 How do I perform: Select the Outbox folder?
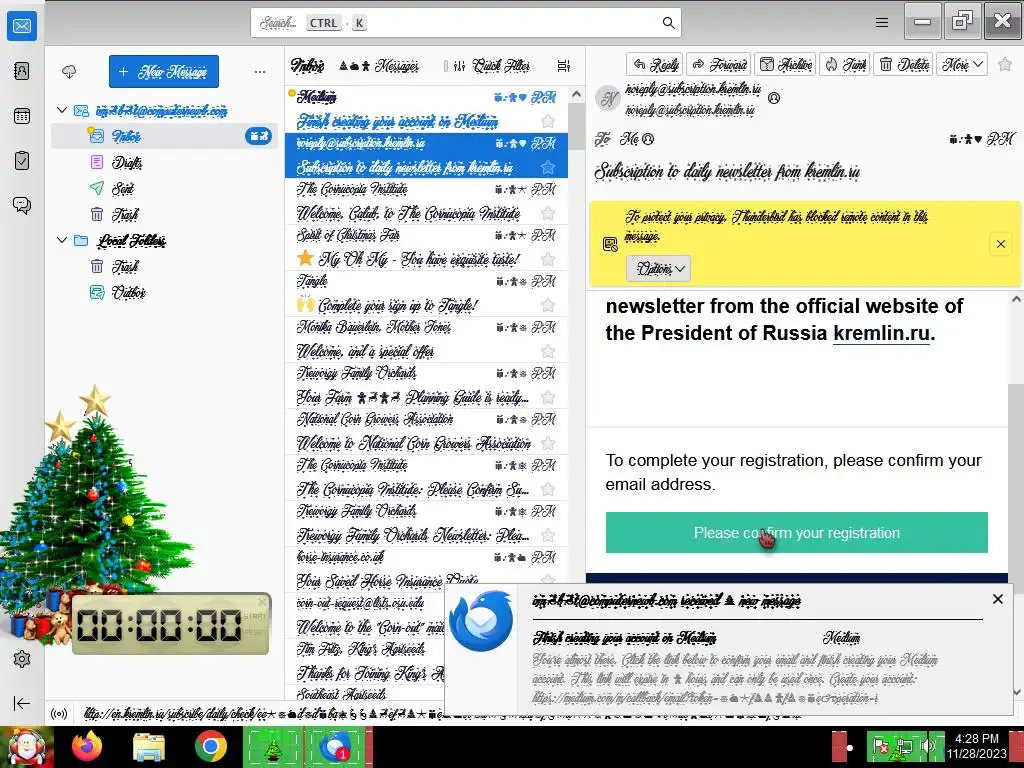click(x=165, y=293)
